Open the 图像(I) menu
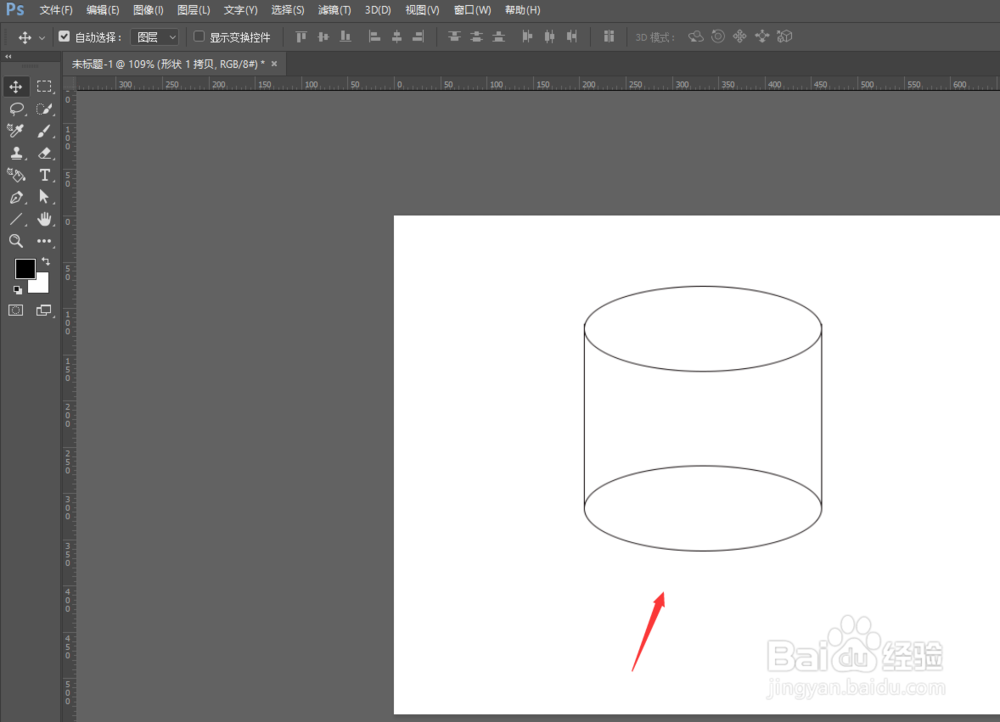 [149, 10]
